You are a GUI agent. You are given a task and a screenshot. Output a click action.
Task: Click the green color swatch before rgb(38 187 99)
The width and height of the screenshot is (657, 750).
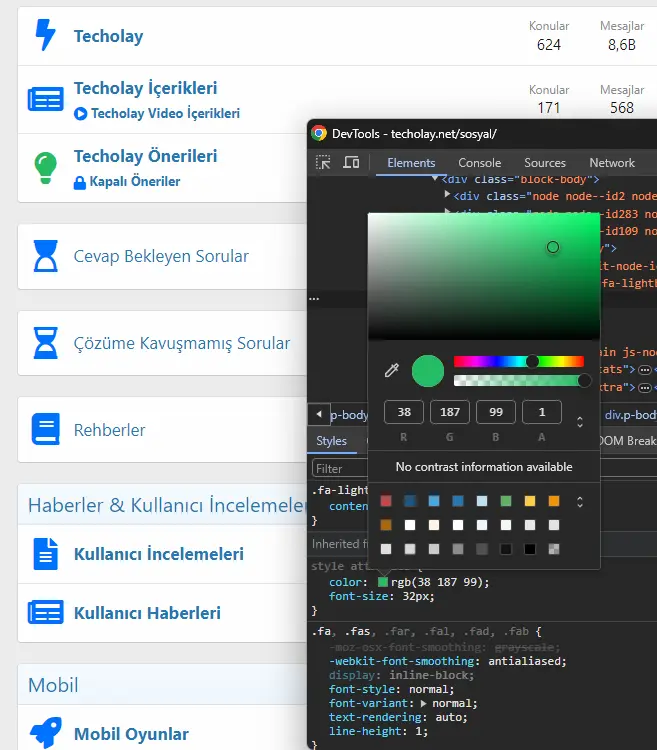point(383,582)
